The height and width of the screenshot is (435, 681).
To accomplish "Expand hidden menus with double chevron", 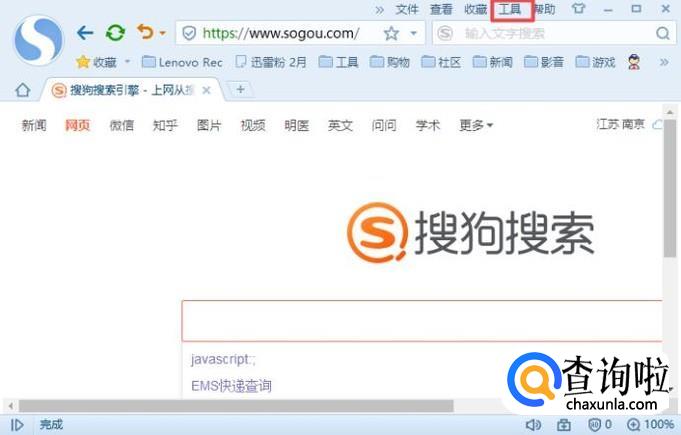I will pos(380,10).
